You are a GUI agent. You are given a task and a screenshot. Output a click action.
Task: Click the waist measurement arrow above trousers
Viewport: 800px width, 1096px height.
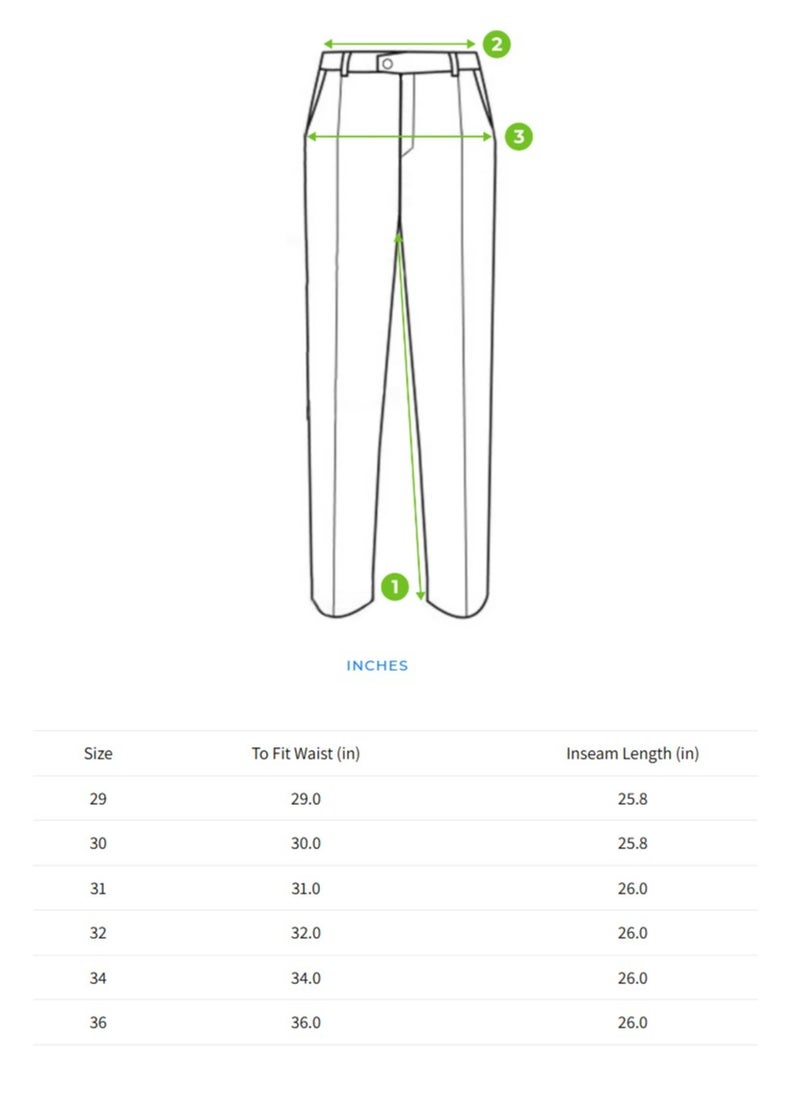[399, 44]
